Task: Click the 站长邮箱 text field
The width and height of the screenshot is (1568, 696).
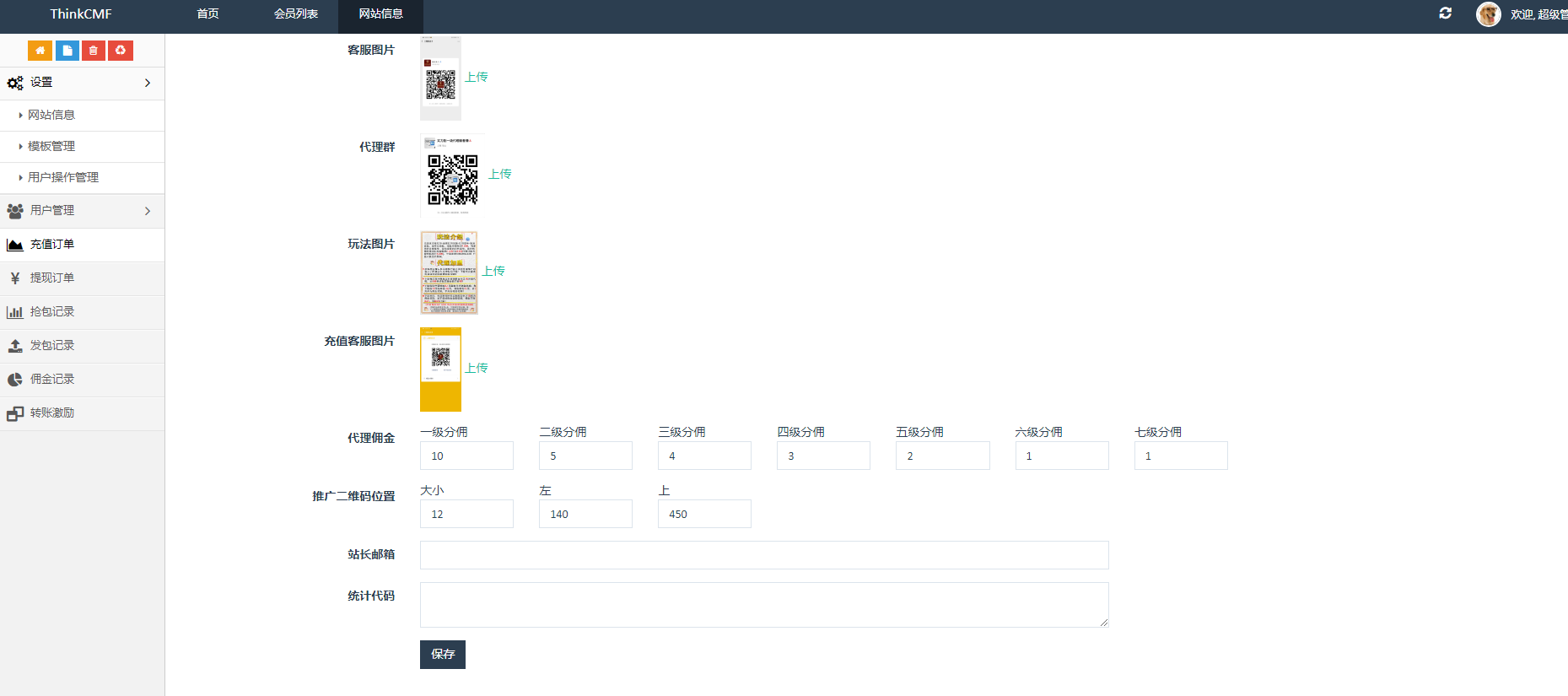Action: 763,555
